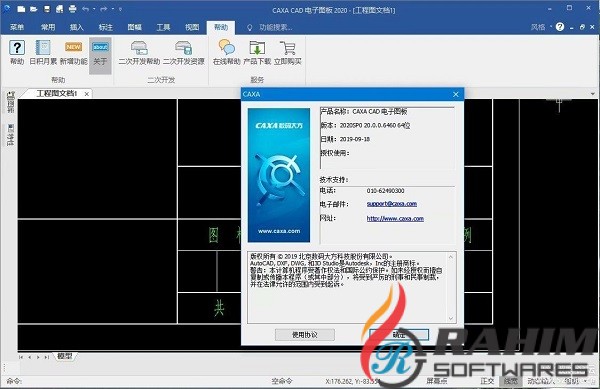Click the Help question mark icon
This screenshot has width=600, height=389.
pyautogui.click(x=17, y=48)
